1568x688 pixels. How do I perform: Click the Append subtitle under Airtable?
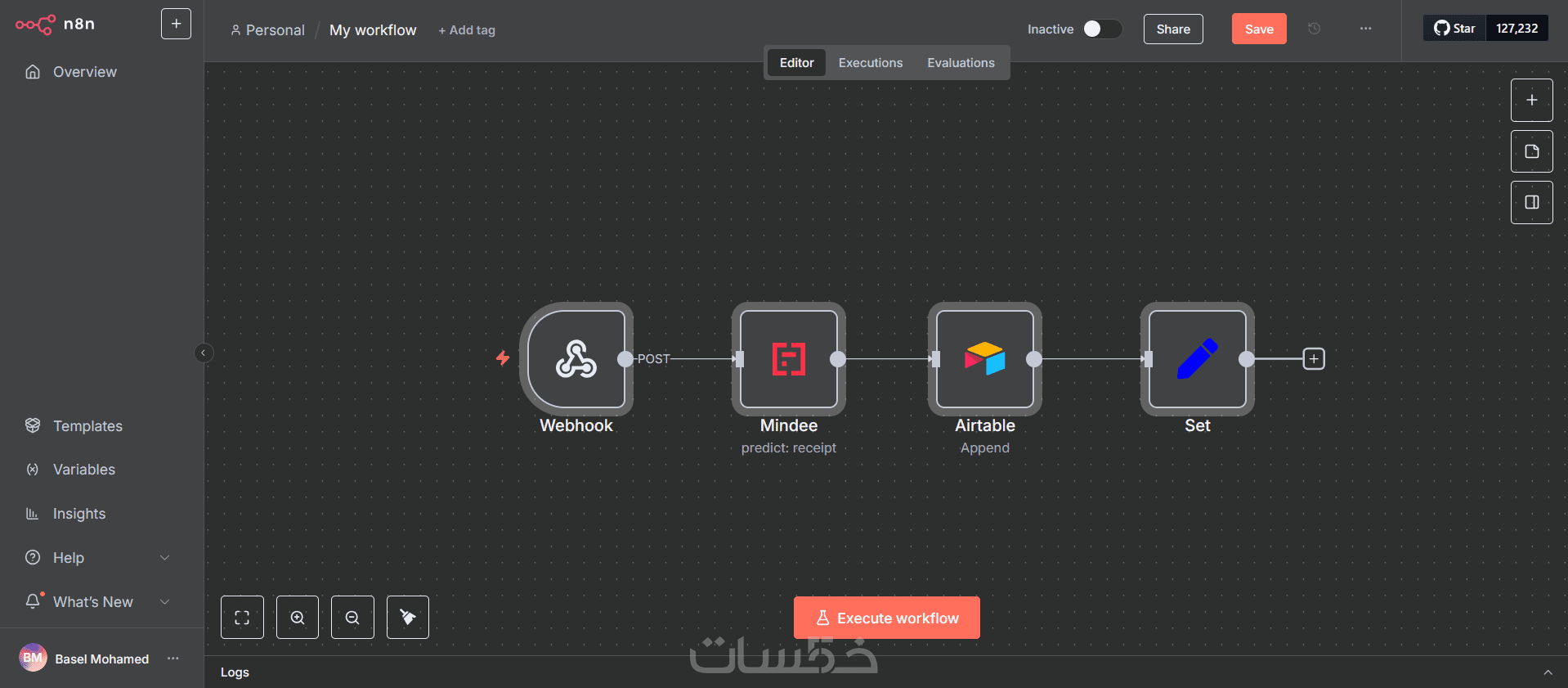(985, 448)
